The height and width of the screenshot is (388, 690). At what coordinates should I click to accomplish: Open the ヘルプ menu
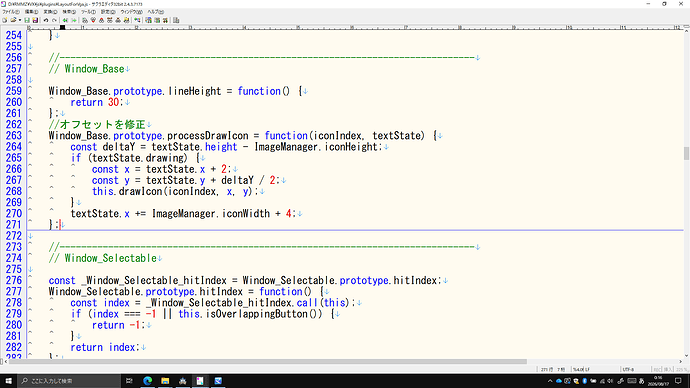tap(155, 12)
